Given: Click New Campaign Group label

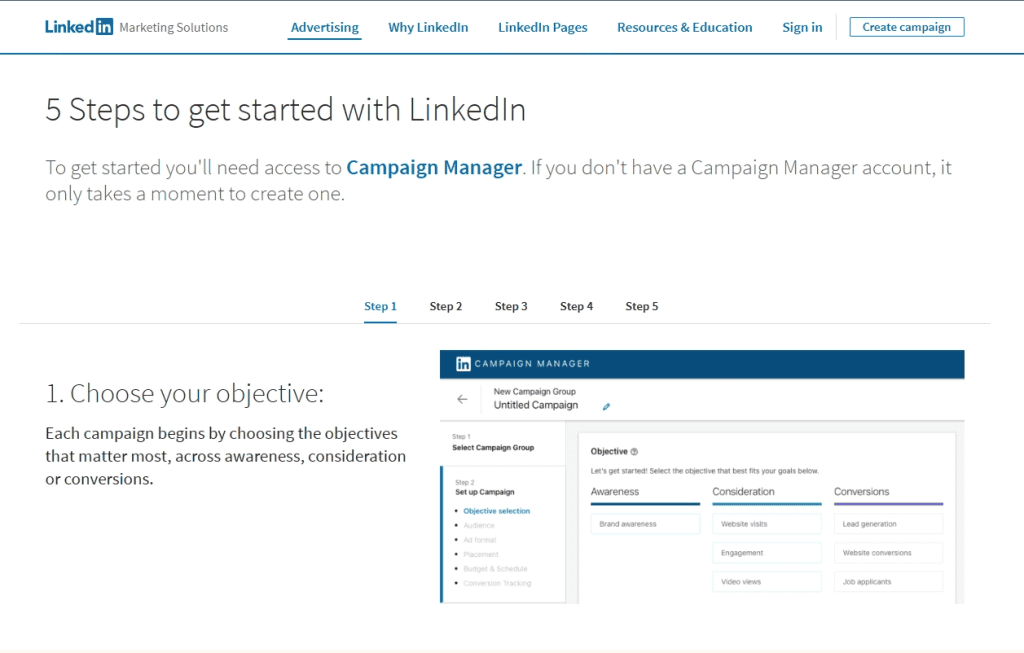Looking at the screenshot, I should (534, 391).
